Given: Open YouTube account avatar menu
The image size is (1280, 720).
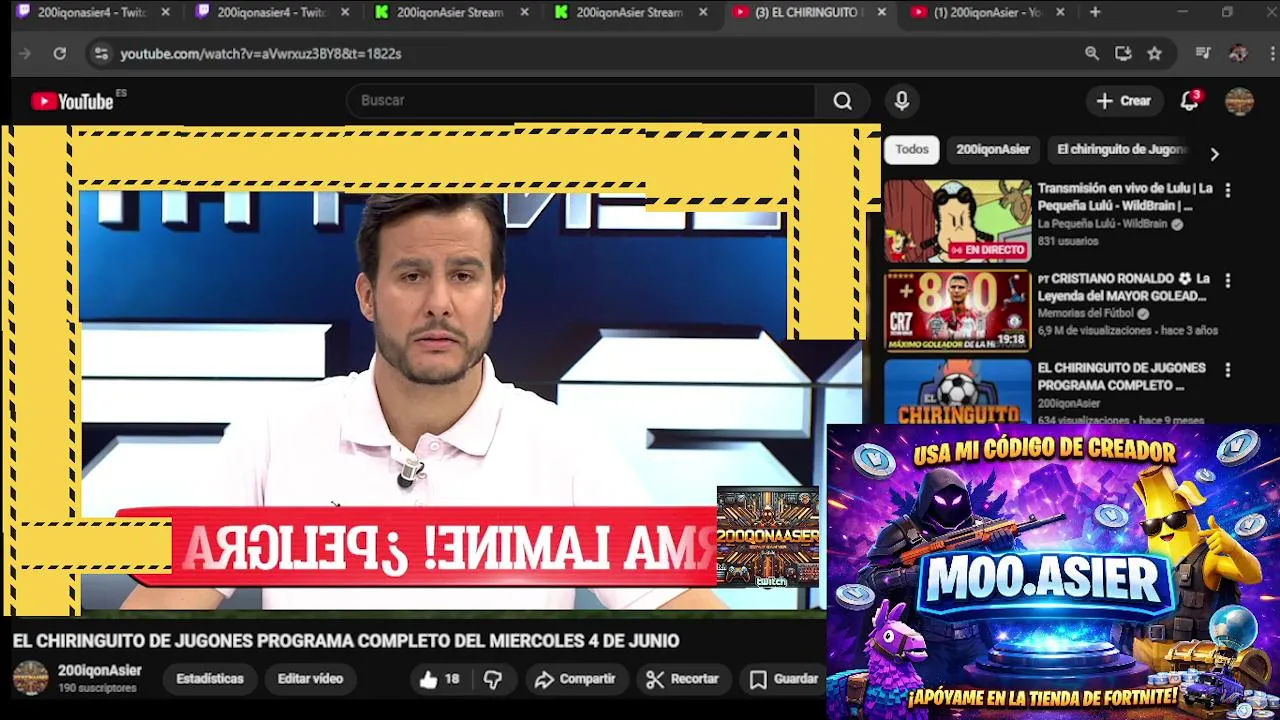Looking at the screenshot, I should tap(1239, 101).
